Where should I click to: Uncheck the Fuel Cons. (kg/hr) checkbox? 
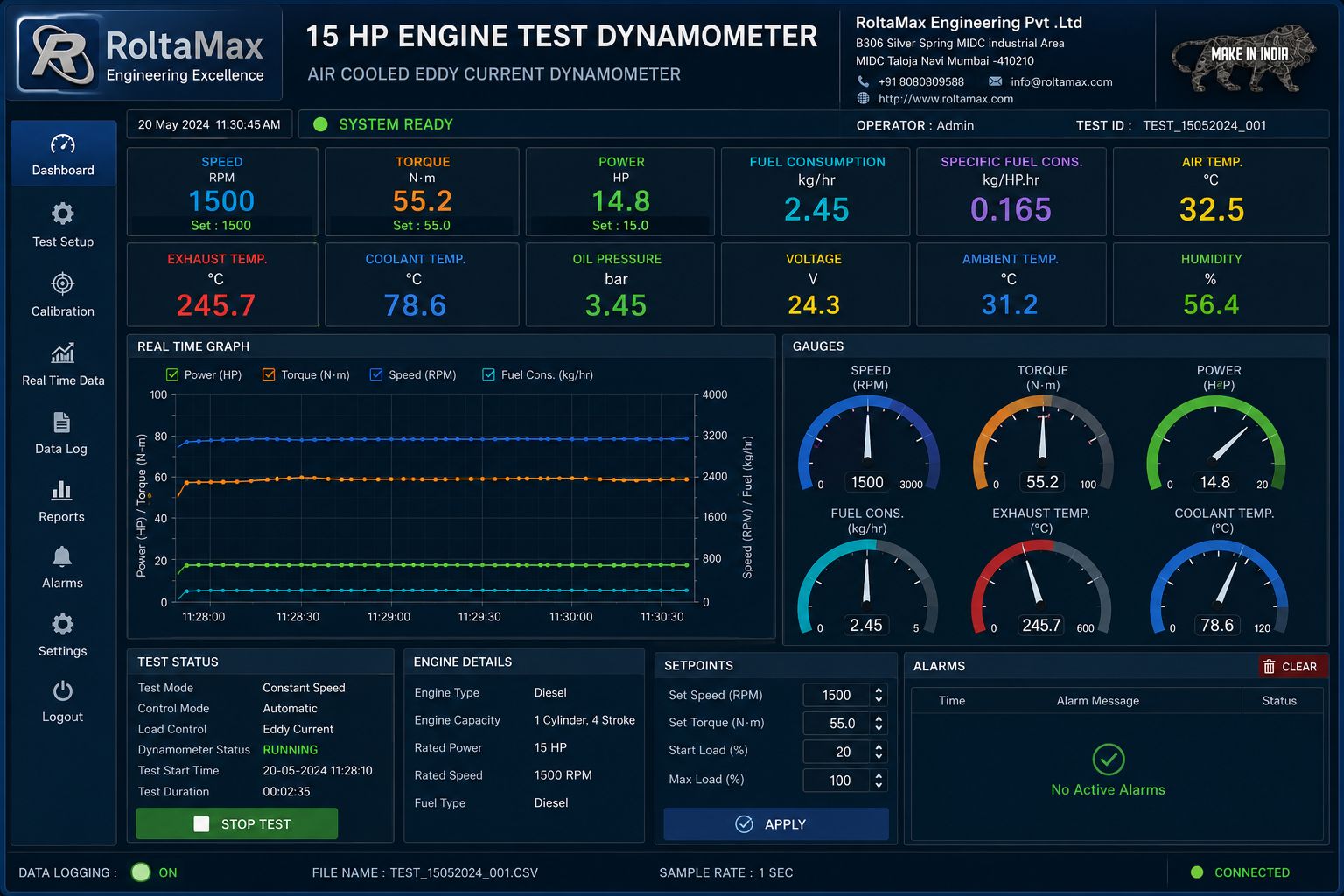(488, 374)
